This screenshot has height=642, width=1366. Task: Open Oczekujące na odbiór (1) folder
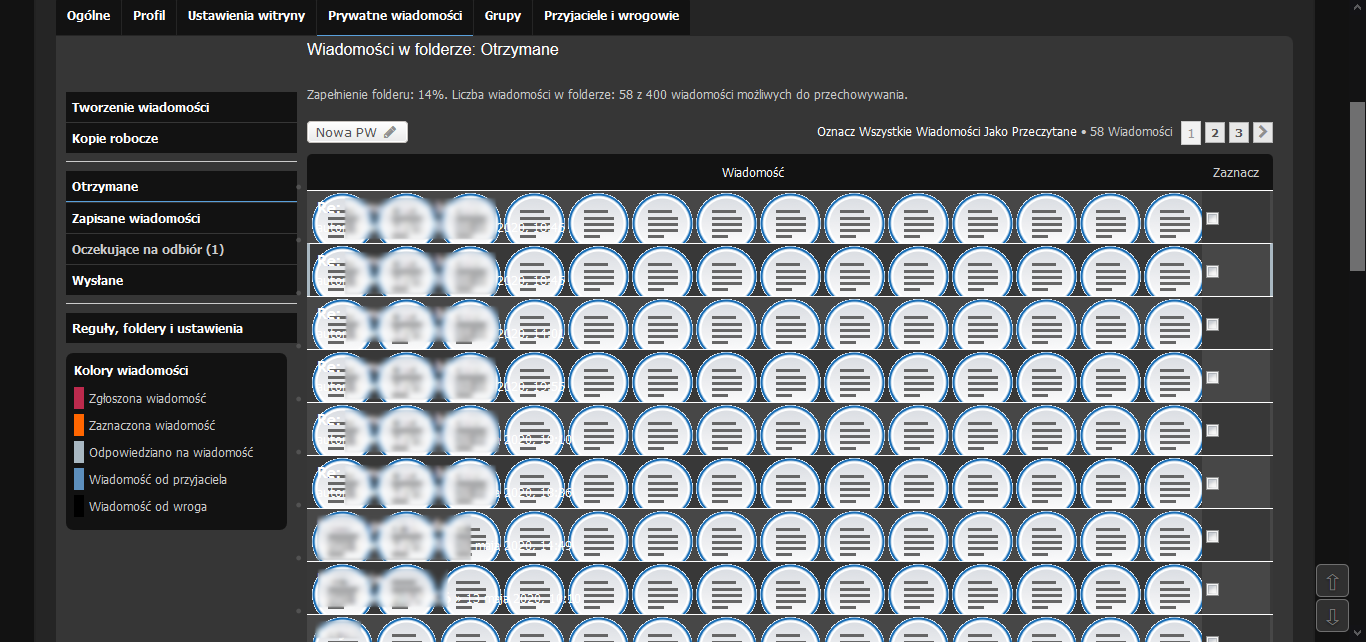(147, 249)
